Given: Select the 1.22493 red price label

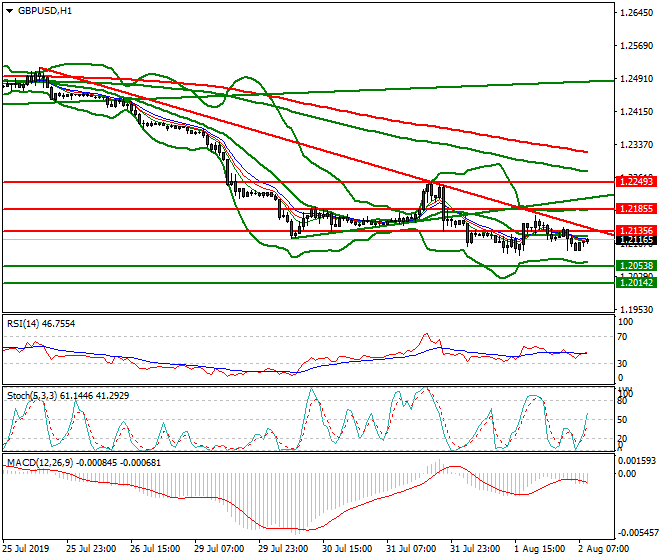Looking at the screenshot, I should click(x=636, y=182).
